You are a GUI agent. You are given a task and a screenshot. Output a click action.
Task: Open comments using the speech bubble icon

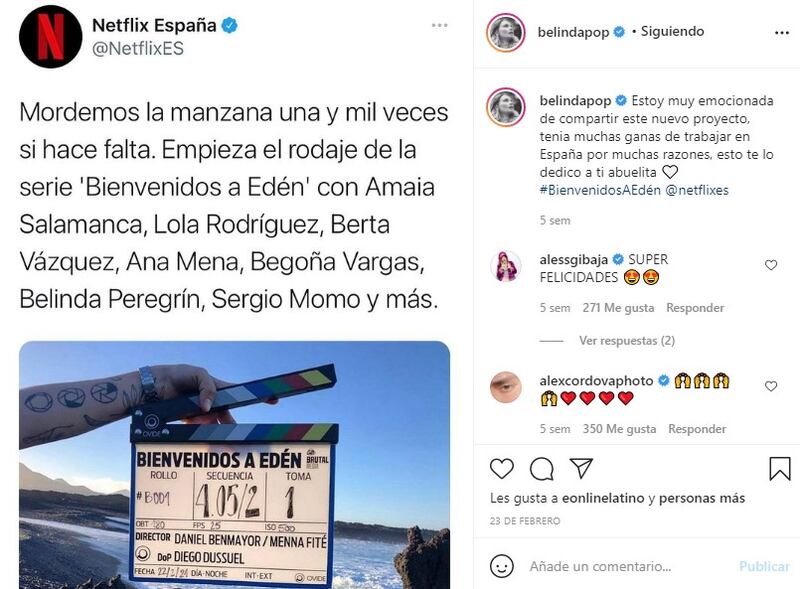pyautogui.click(x=541, y=469)
